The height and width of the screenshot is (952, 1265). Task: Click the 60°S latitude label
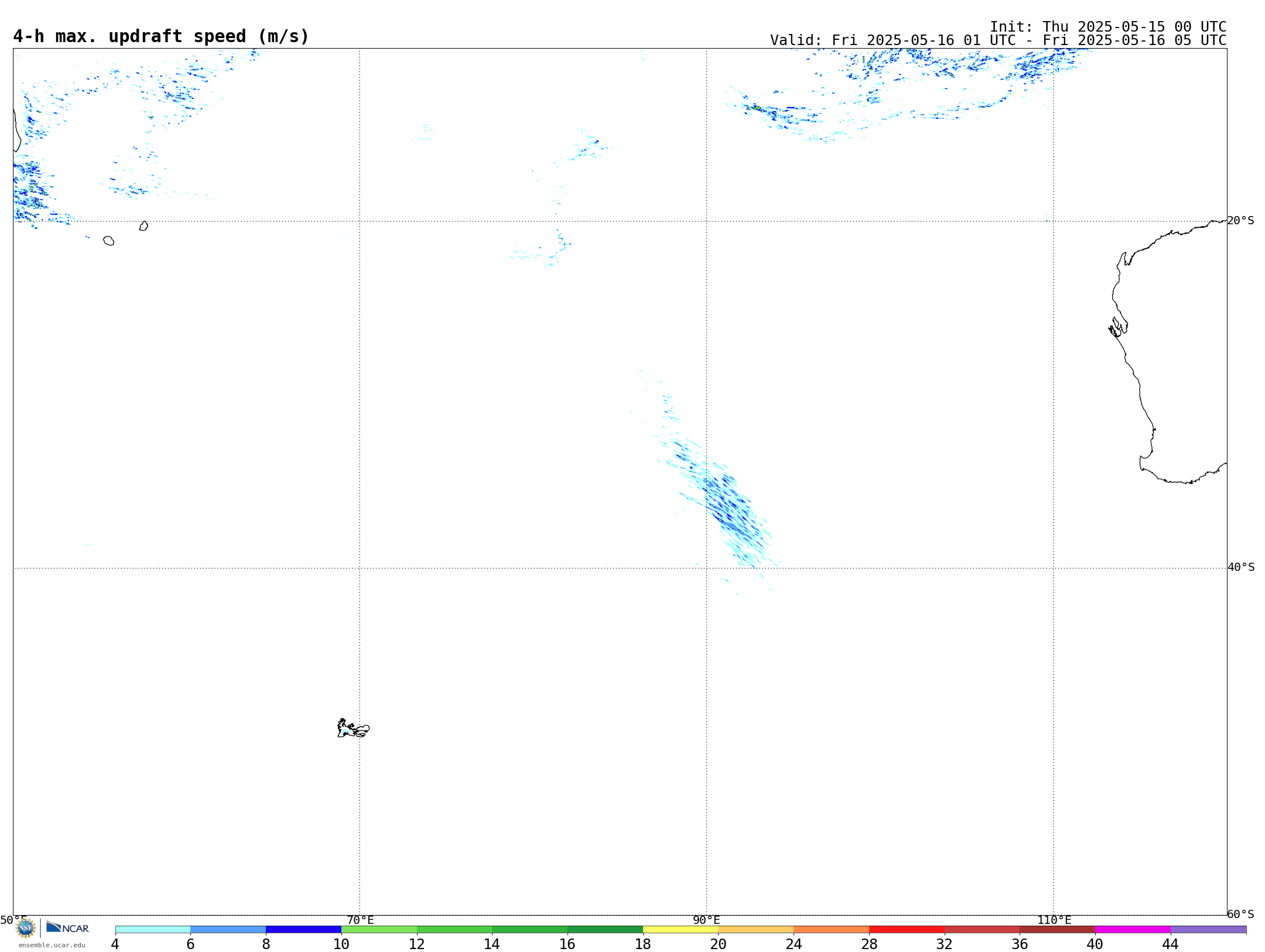1240,914
